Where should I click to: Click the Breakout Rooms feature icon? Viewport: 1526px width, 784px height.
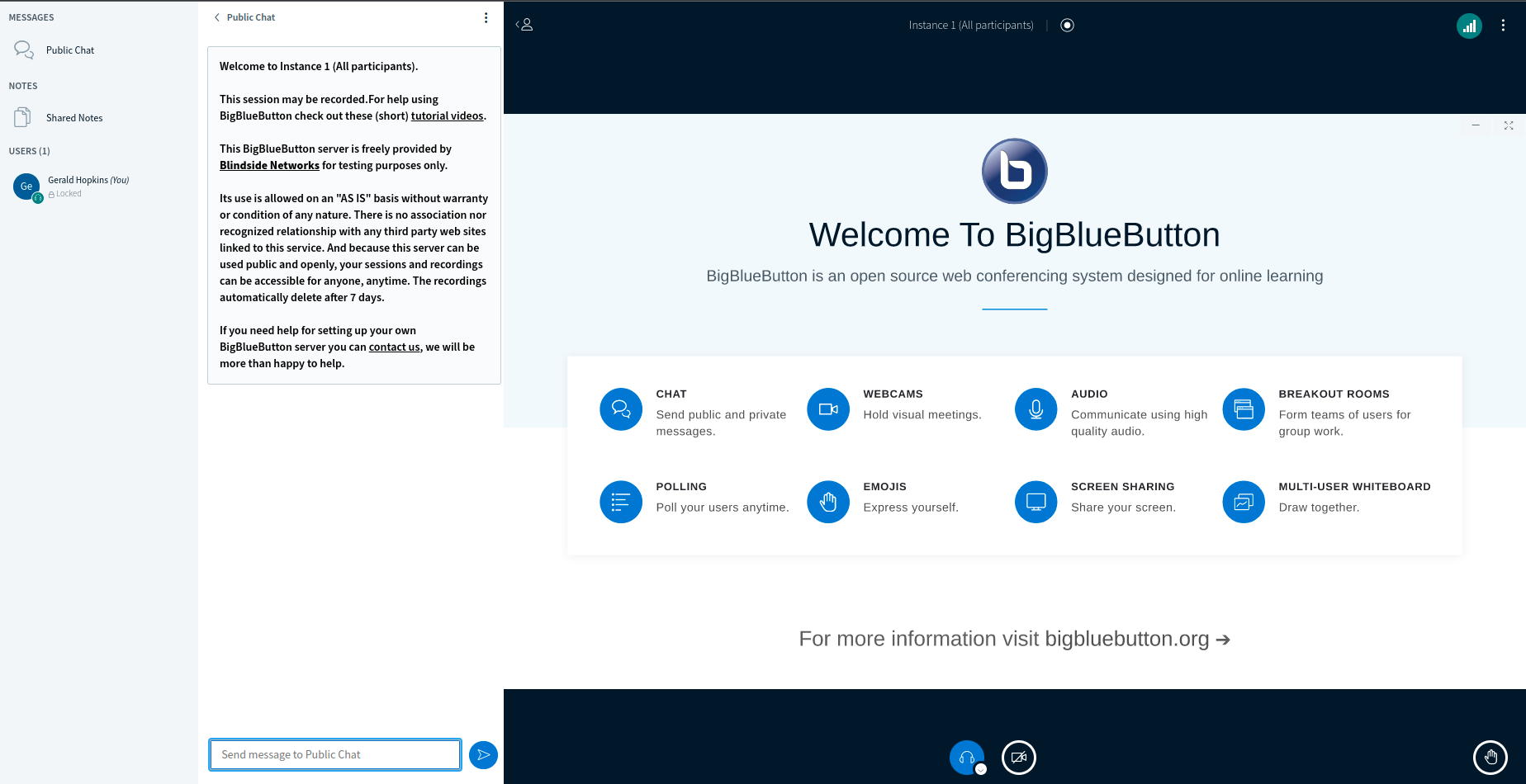click(x=1244, y=409)
